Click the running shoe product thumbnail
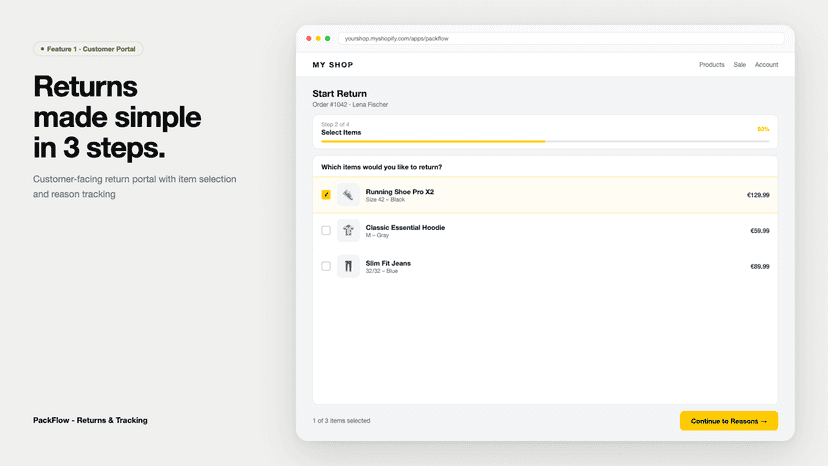 (x=348, y=195)
